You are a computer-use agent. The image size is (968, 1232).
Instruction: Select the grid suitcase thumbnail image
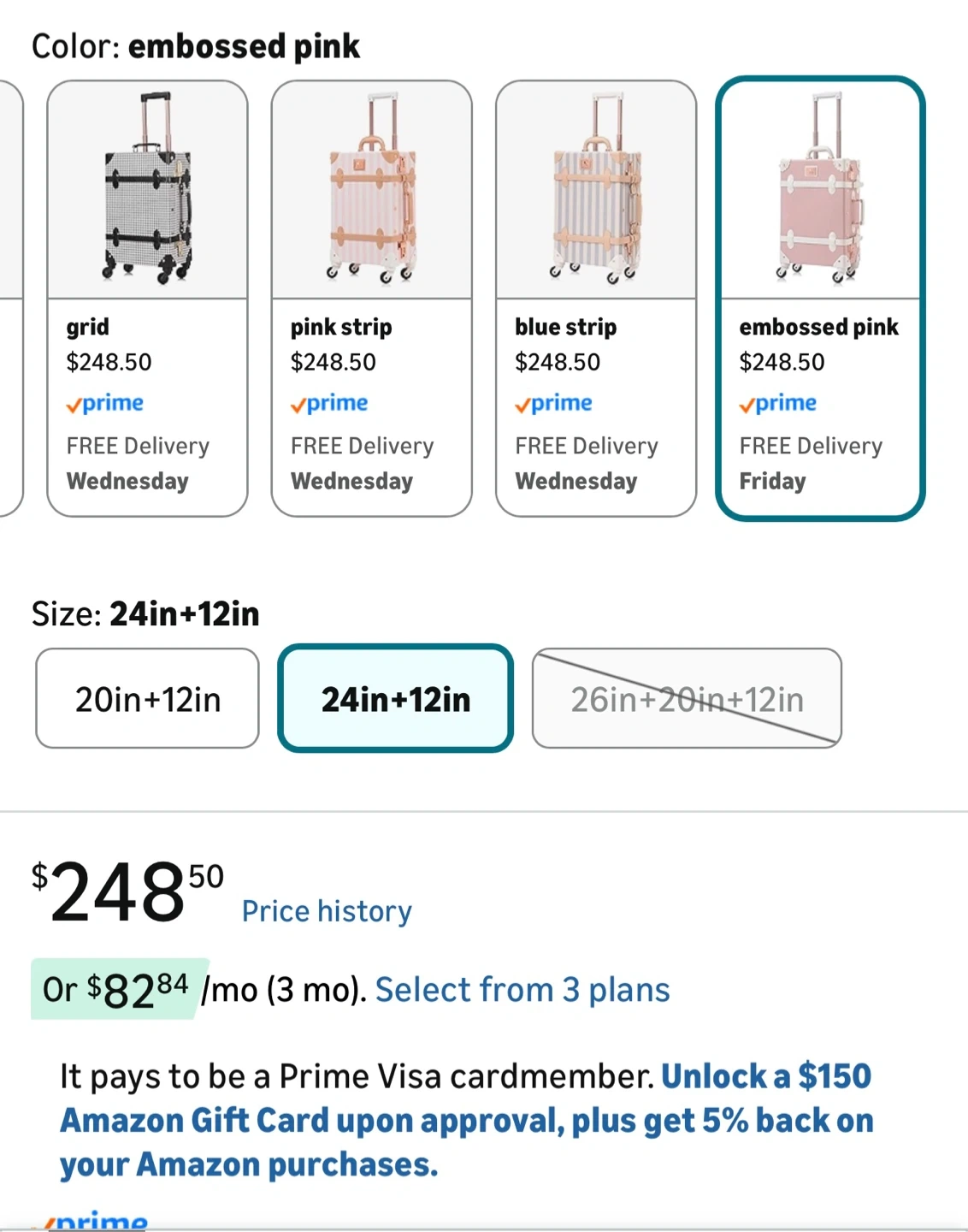tap(147, 190)
